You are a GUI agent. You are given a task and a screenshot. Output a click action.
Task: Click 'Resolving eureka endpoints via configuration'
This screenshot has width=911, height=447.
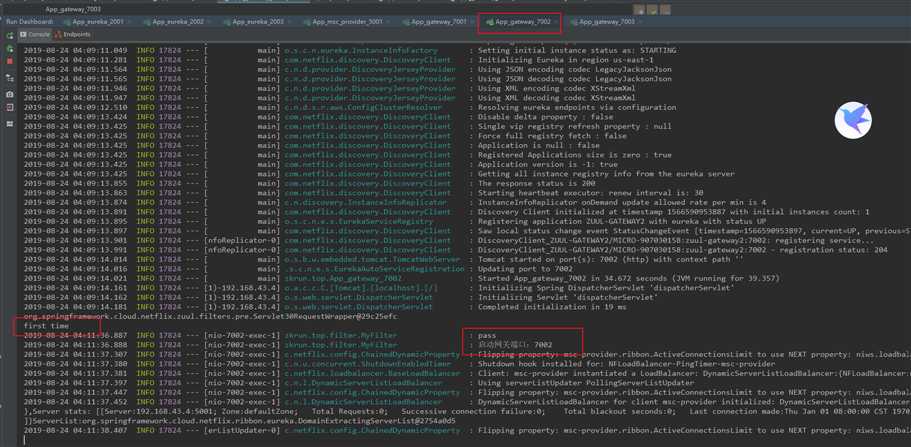577,108
